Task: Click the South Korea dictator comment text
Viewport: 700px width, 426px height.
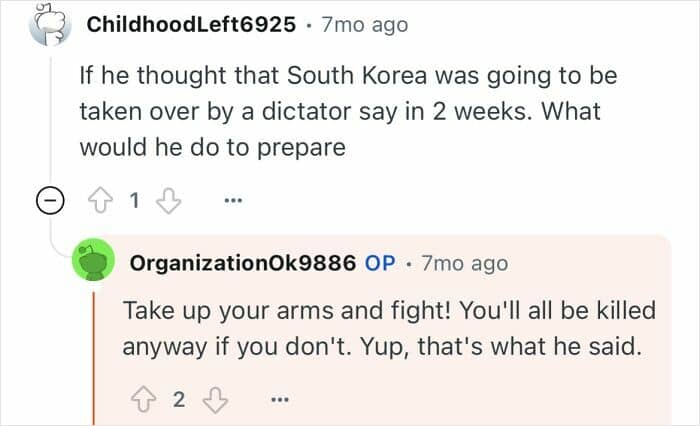Action: pyautogui.click(x=348, y=111)
